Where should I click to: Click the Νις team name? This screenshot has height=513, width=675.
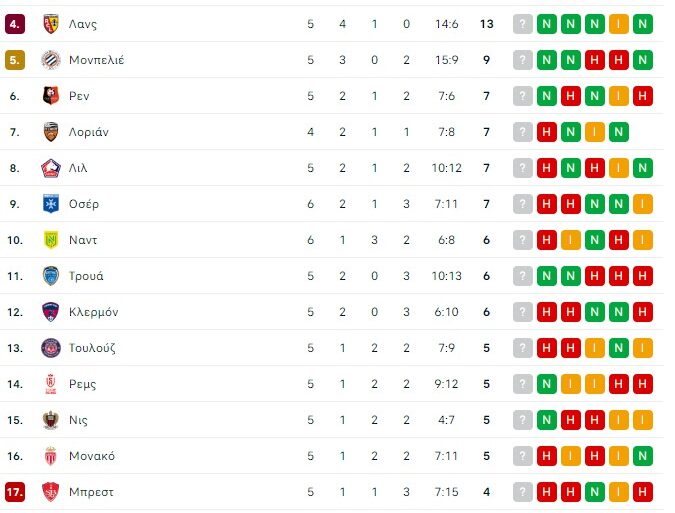pos(80,420)
